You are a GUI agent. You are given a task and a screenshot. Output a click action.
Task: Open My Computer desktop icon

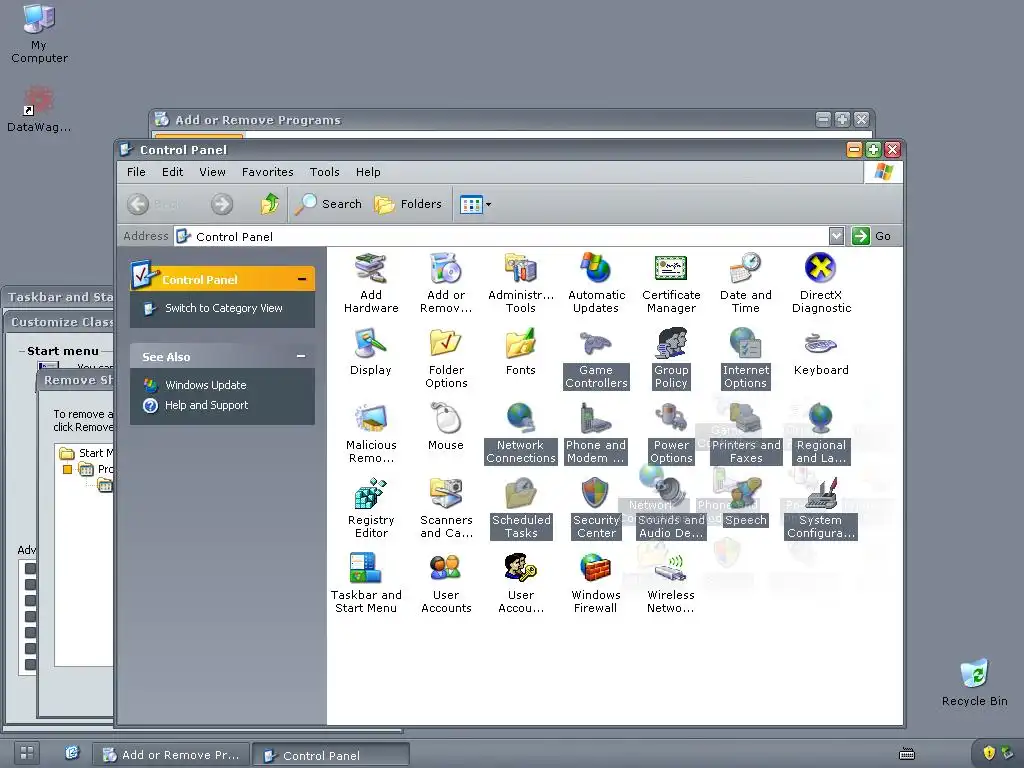pos(39,33)
